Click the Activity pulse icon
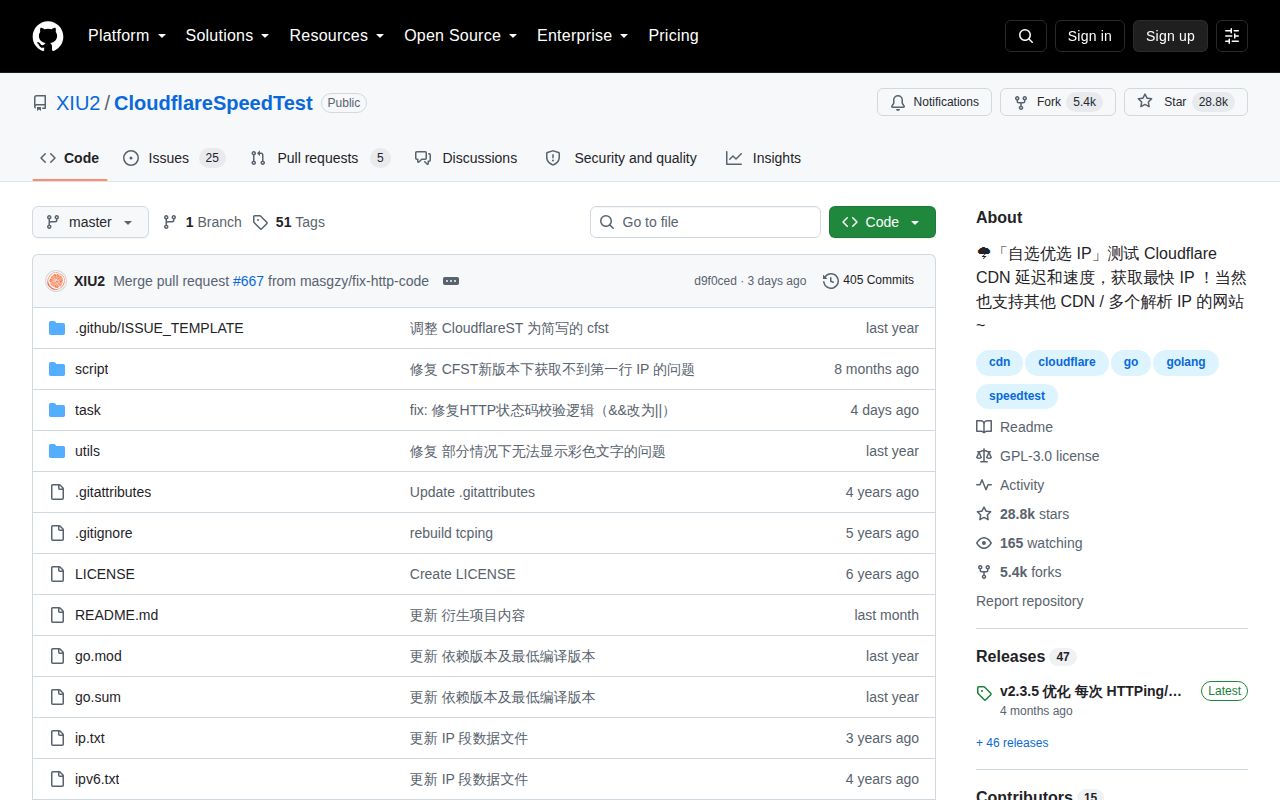Image resolution: width=1280 pixels, height=800 pixels. pyautogui.click(x=984, y=485)
